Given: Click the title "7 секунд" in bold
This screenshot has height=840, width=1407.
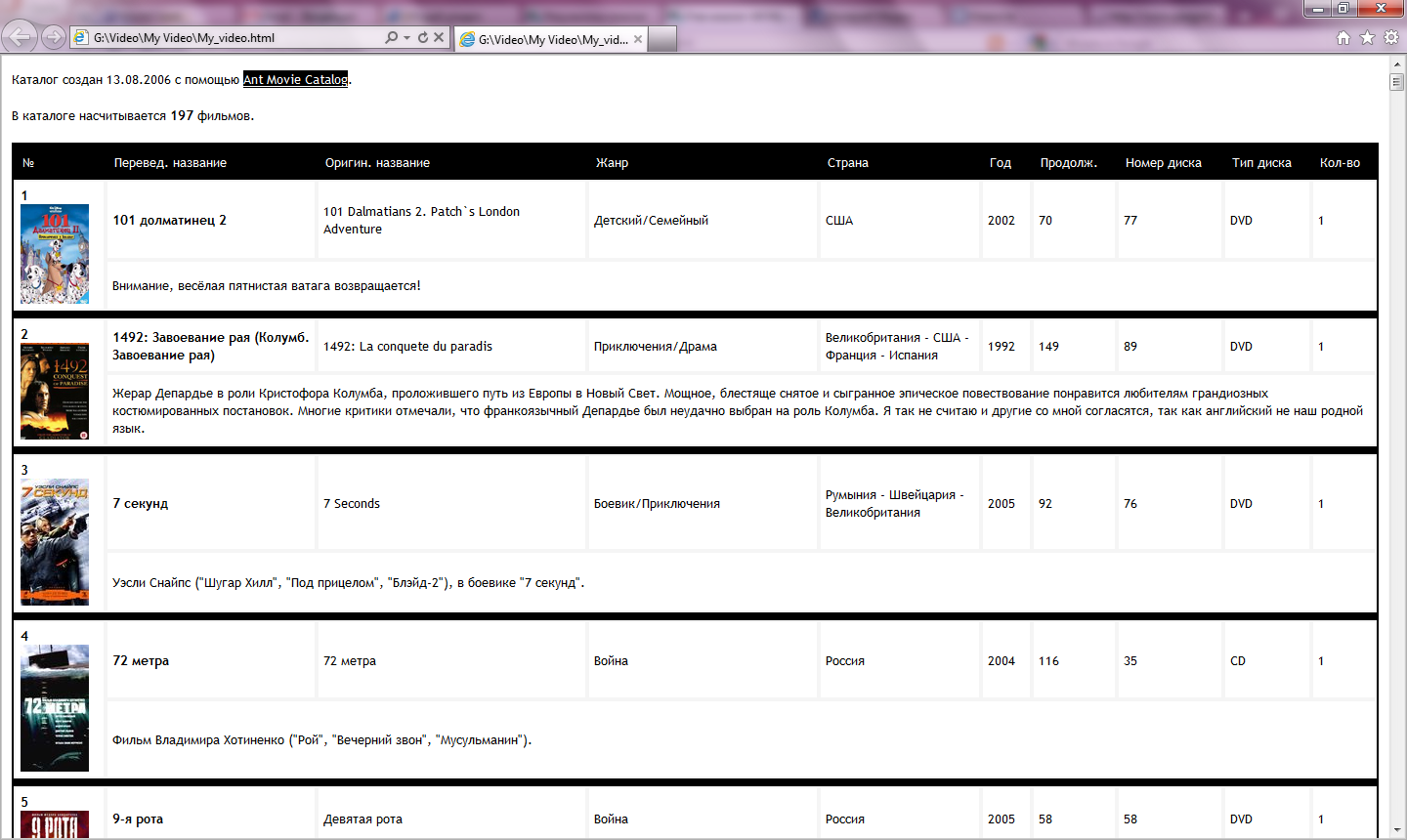Looking at the screenshot, I should 140,504.
